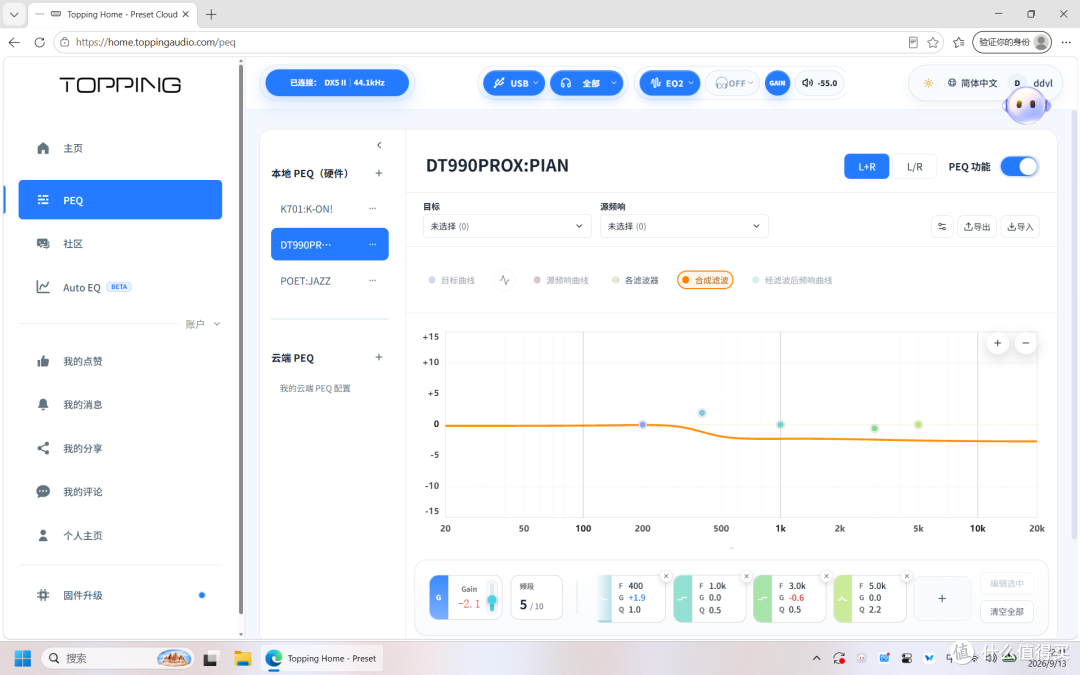Click the round GAIN button

[x=777, y=83]
